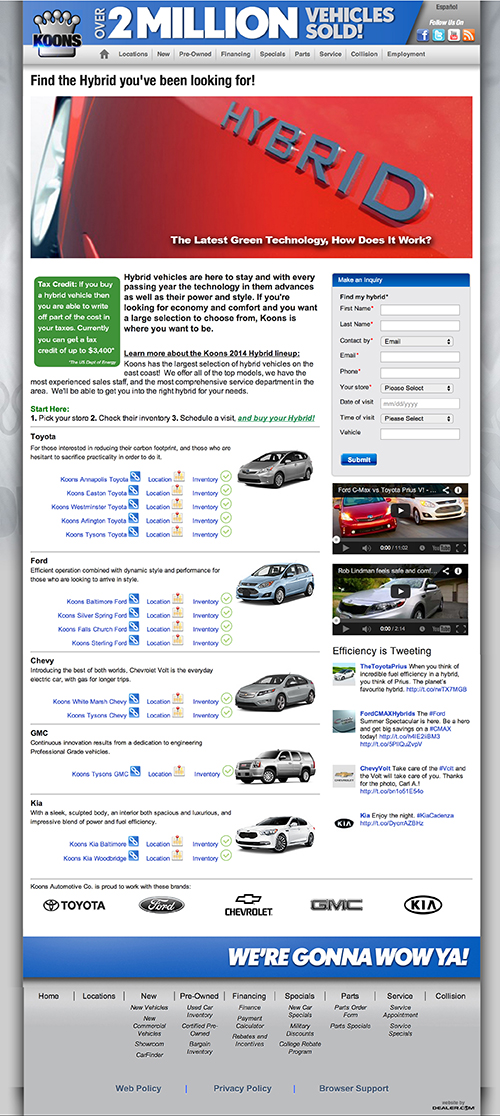Click progress bar of Ford C-Max video
This screenshot has width=500, height=1116.
pos(400,541)
